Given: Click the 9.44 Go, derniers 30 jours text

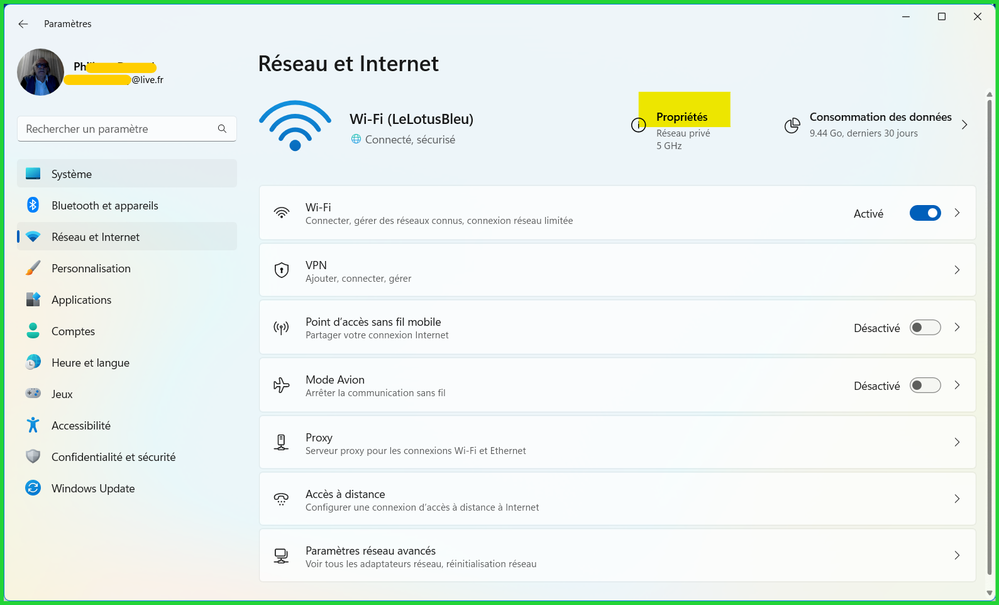Looking at the screenshot, I should pyautogui.click(x=863, y=134).
